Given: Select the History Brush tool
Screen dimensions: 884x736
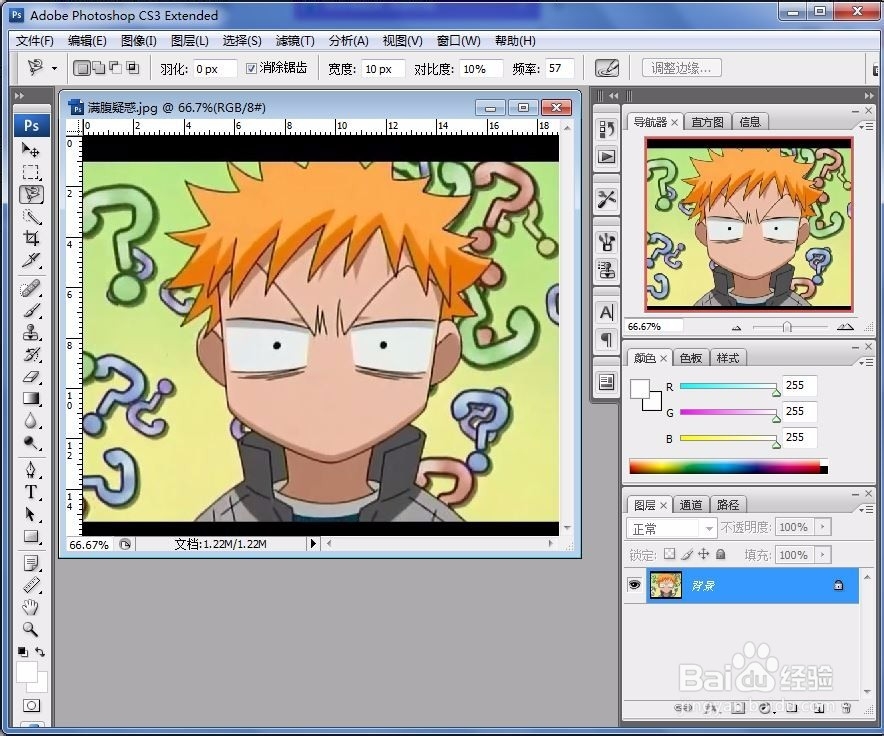Looking at the screenshot, I should click(x=31, y=355).
